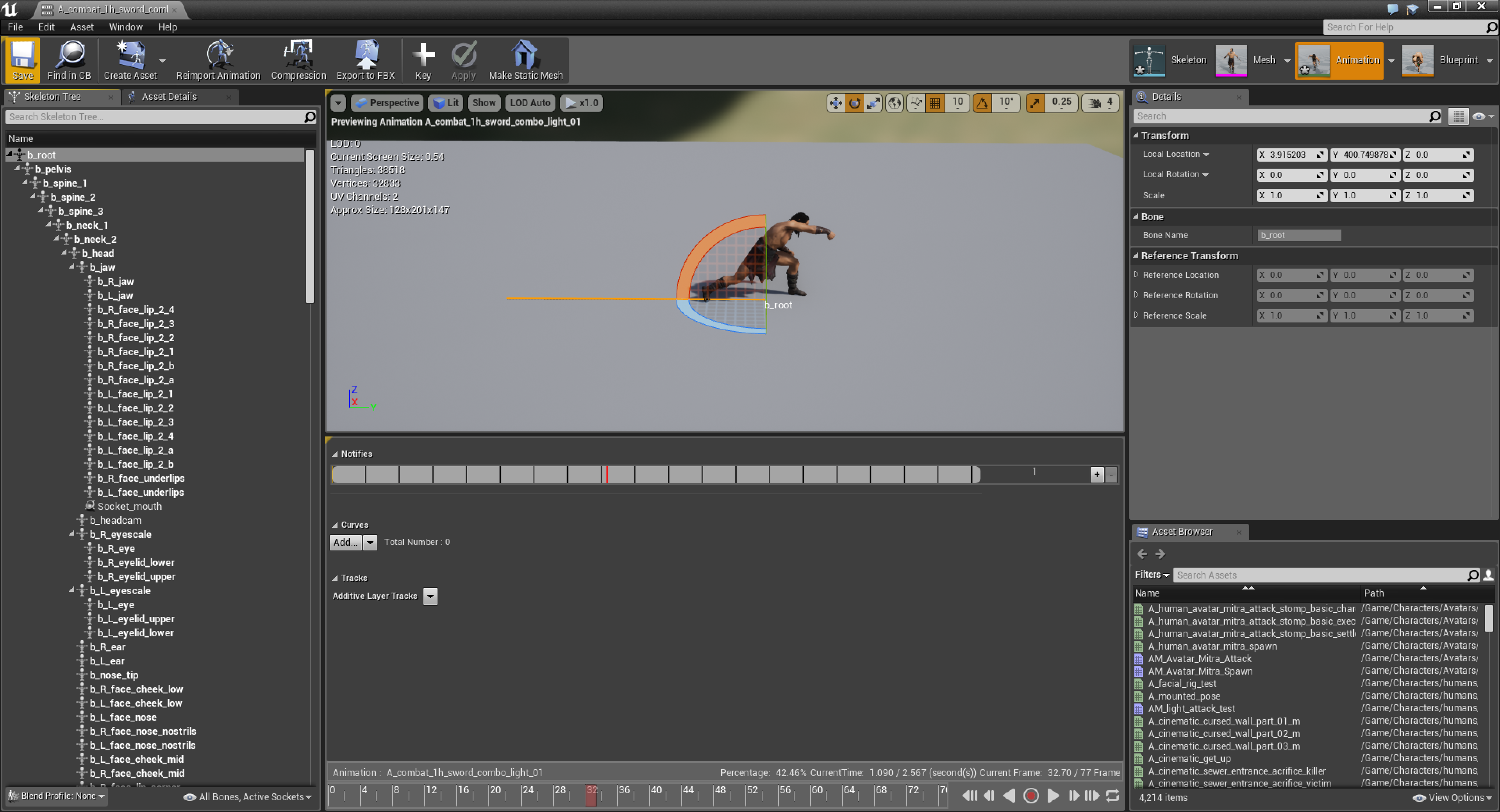Select the rotate gizmo mode in viewport
The image size is (1500, 812).
(x=854, y=103)
